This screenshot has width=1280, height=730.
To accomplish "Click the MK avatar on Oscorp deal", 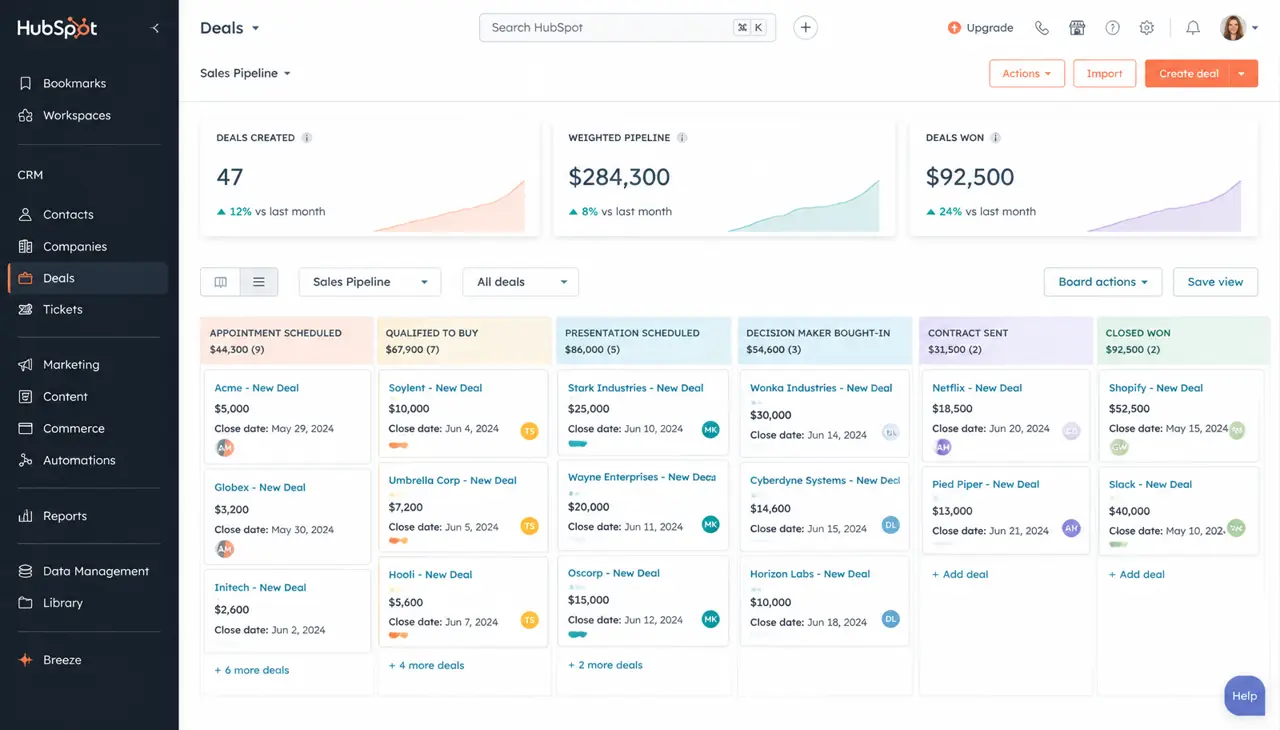I will 711,619.
